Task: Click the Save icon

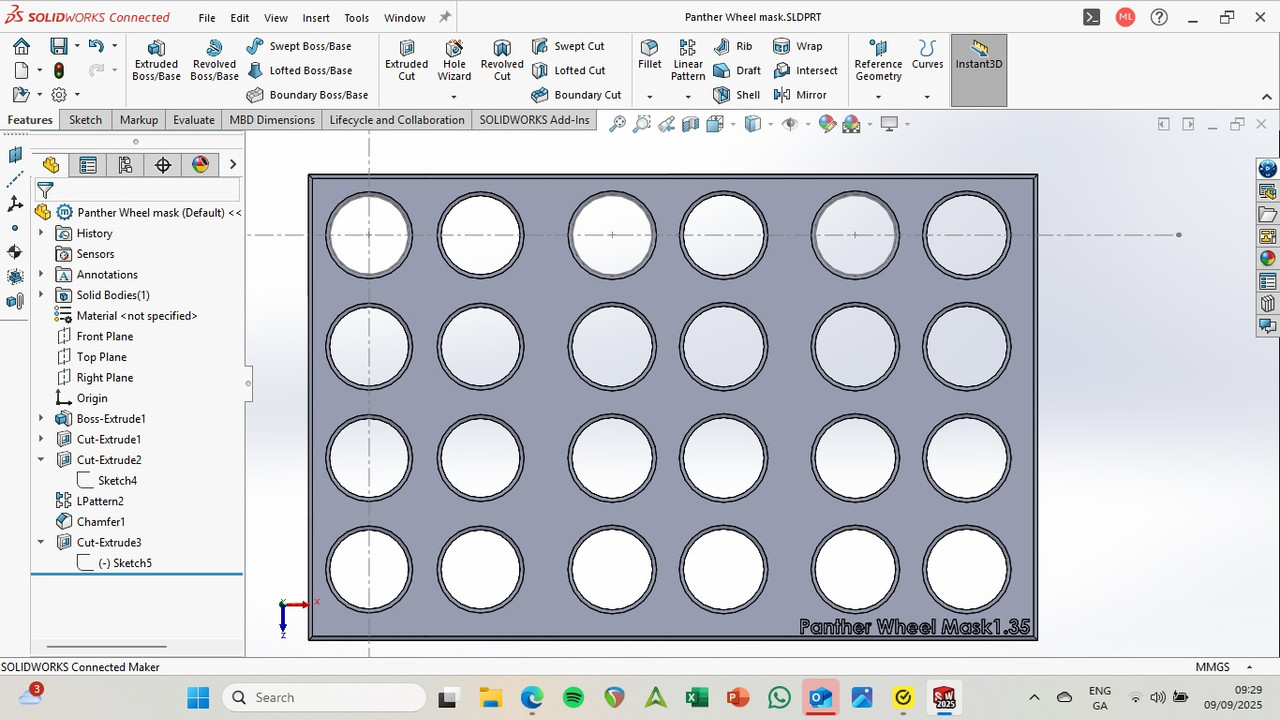Action: pos(59,46)
